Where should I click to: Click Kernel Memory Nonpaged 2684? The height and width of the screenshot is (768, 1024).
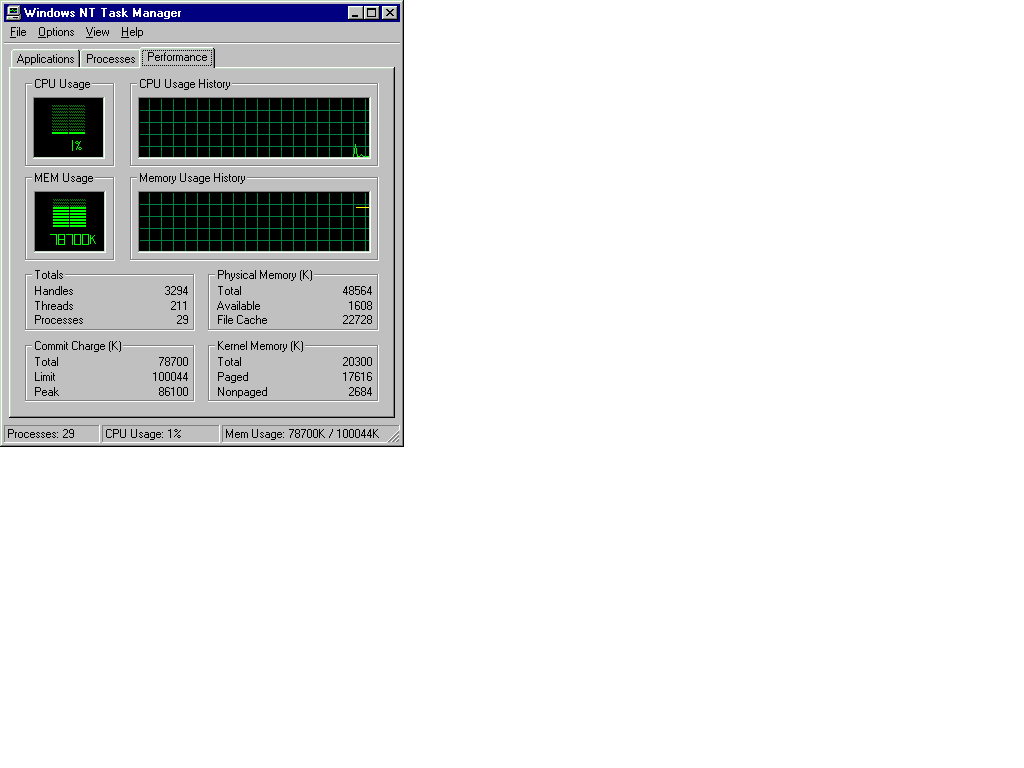(360, 392)
